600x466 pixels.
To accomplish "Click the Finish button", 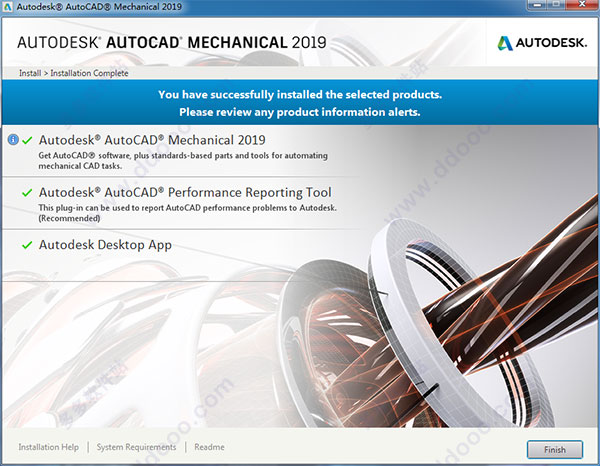I will [555, 450].
